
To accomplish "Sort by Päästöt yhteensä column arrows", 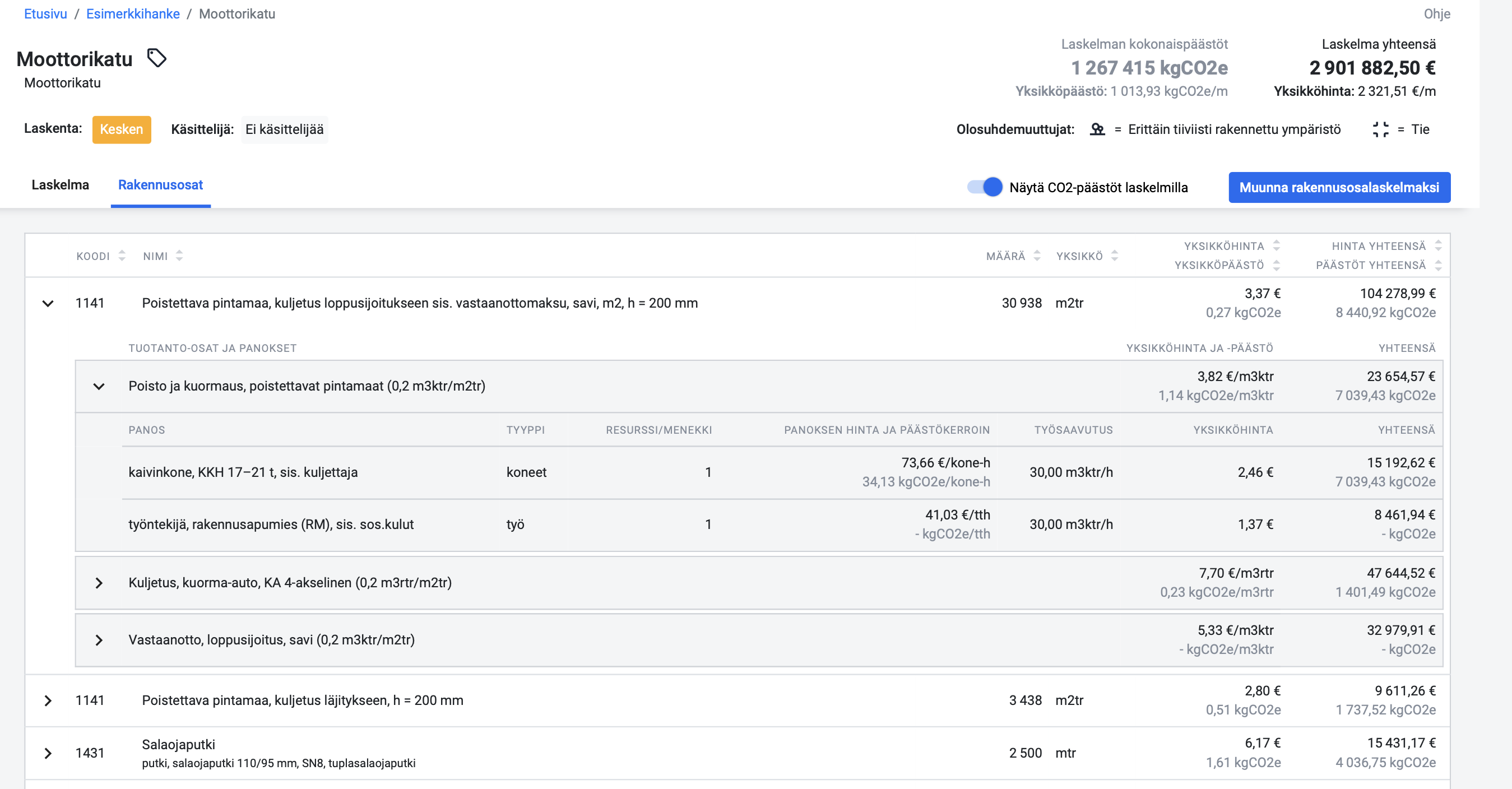I will pos(1438,264).
